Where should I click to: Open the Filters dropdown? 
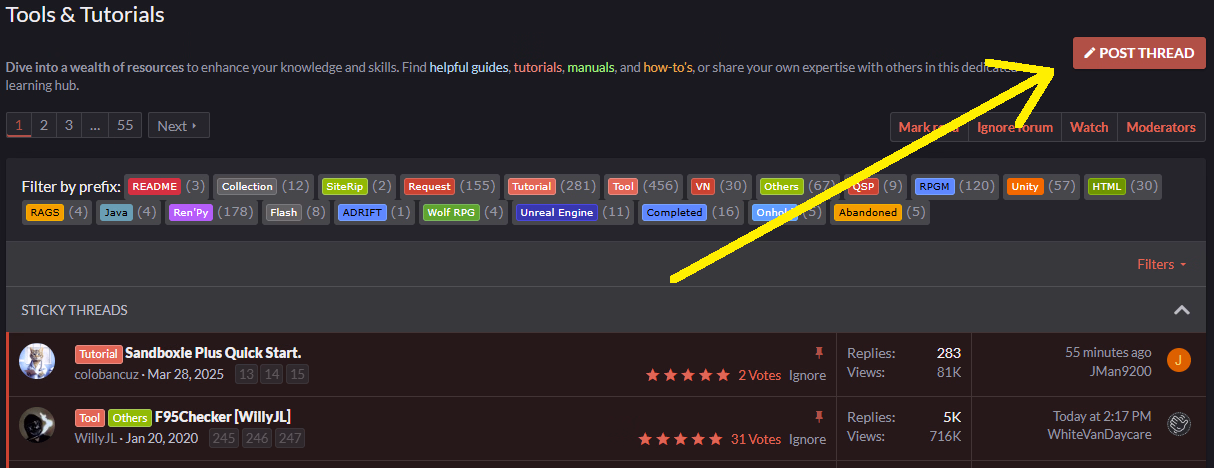[x=1162, y=265]
